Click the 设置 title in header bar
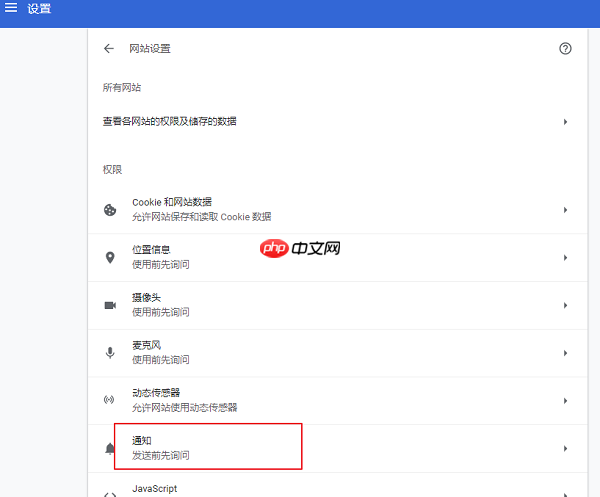The image size is (600, 497). (x=40, y=9)
